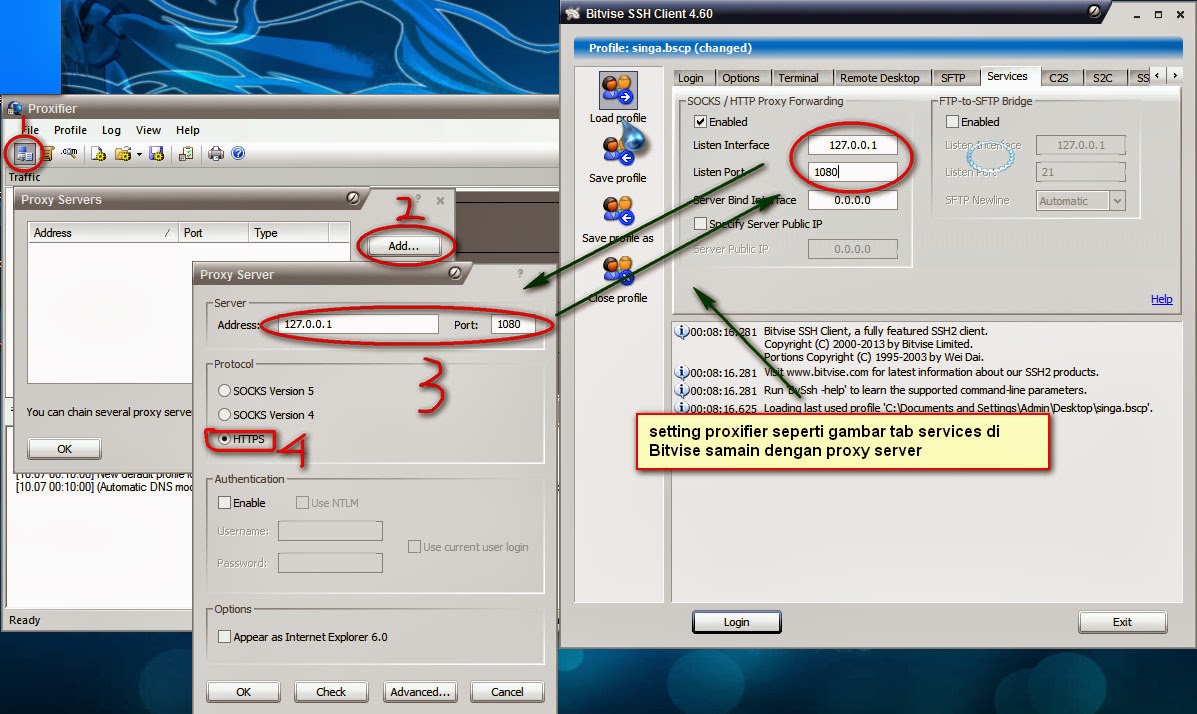Sort by the Address column header
The height and width of the screenshot is (714, 1197).
click(102, 233)
